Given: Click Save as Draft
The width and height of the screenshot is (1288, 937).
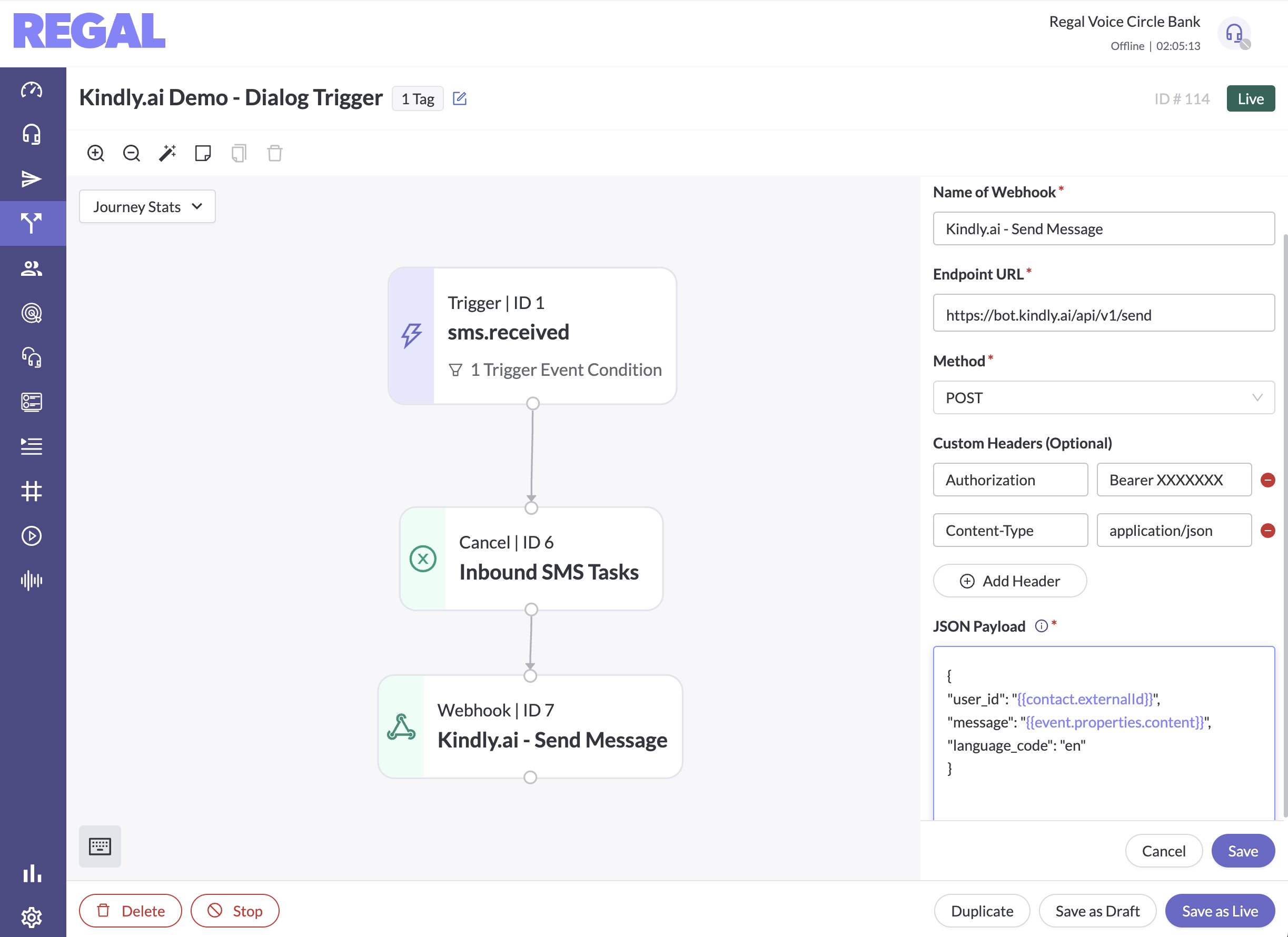Looking at the screenshot, I should 1097,911.
